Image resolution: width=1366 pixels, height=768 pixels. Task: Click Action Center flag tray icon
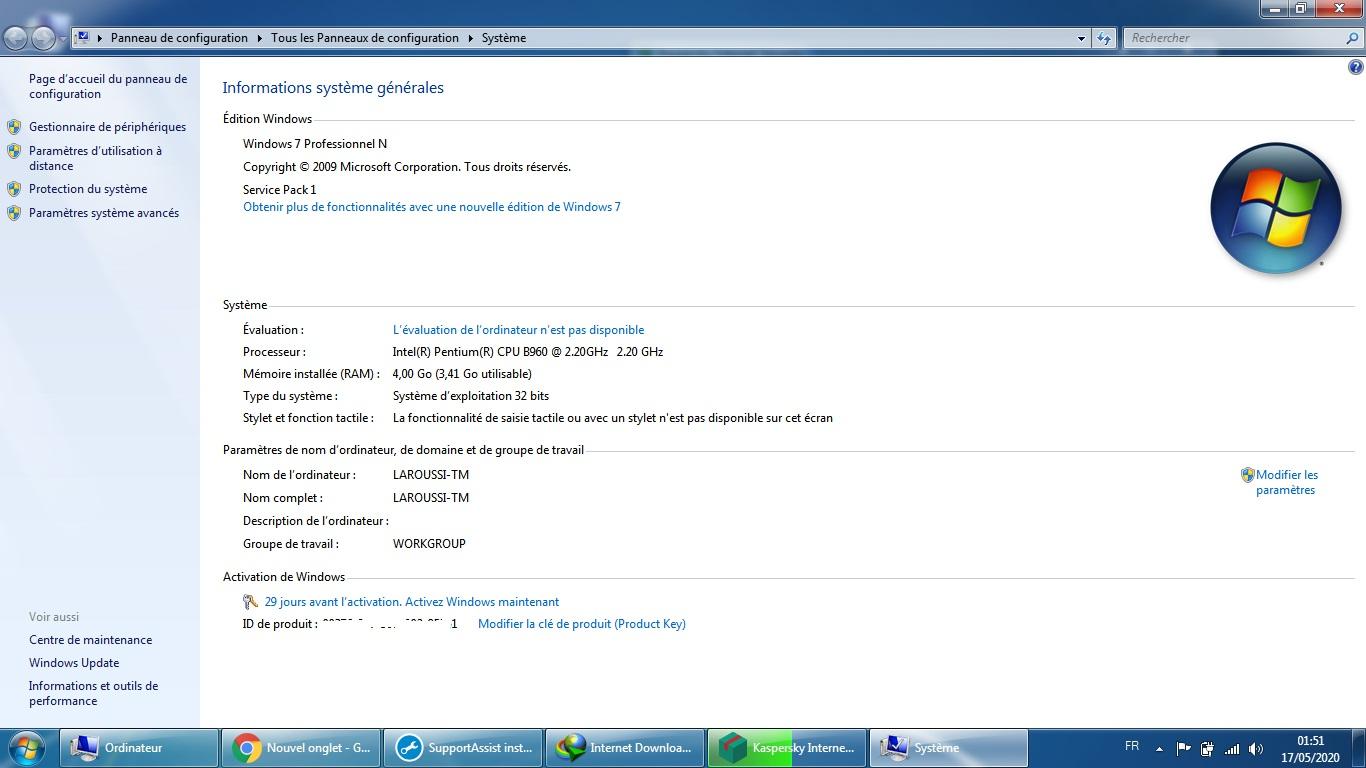click(1183, 748)
